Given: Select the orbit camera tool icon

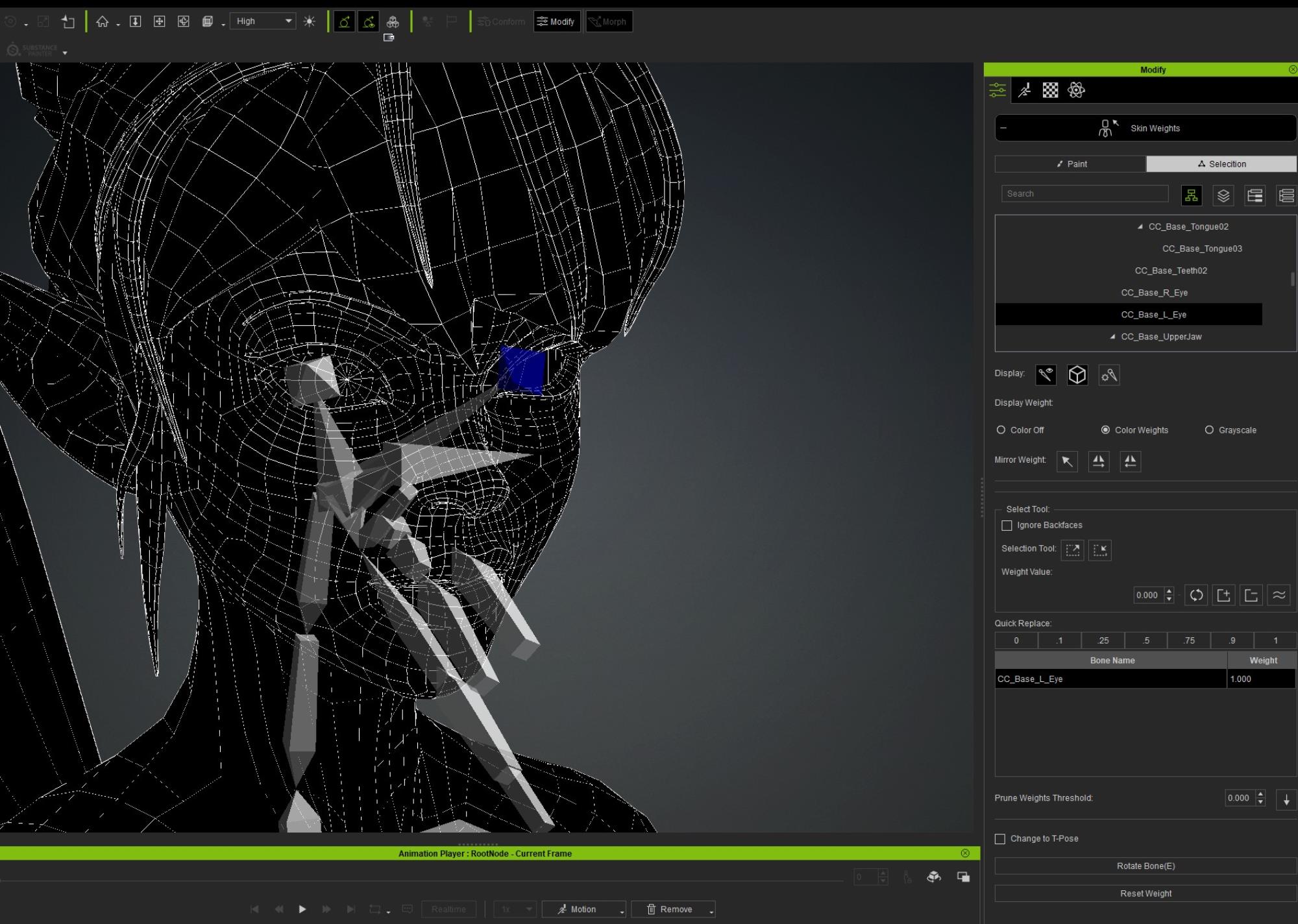Looking at the screenshot, I should point(184,21).
